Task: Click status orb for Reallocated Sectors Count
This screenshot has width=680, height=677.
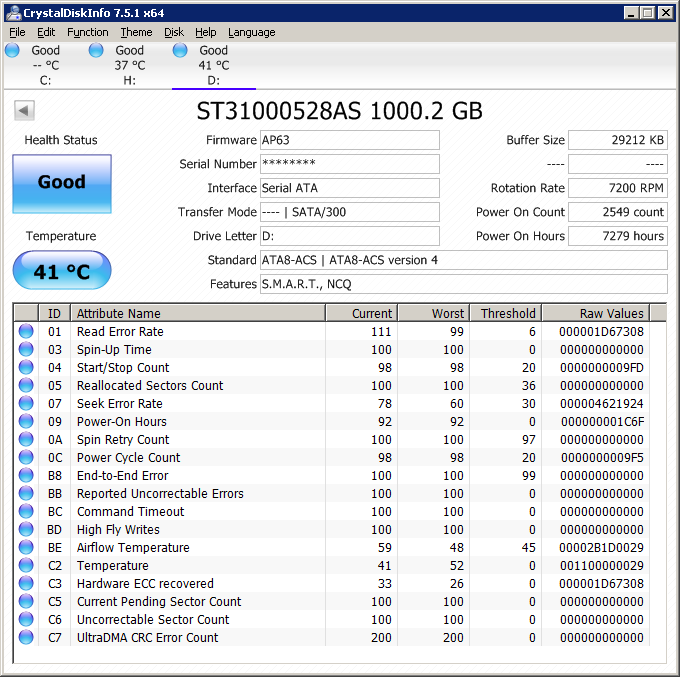Action: tap(26, 386)
